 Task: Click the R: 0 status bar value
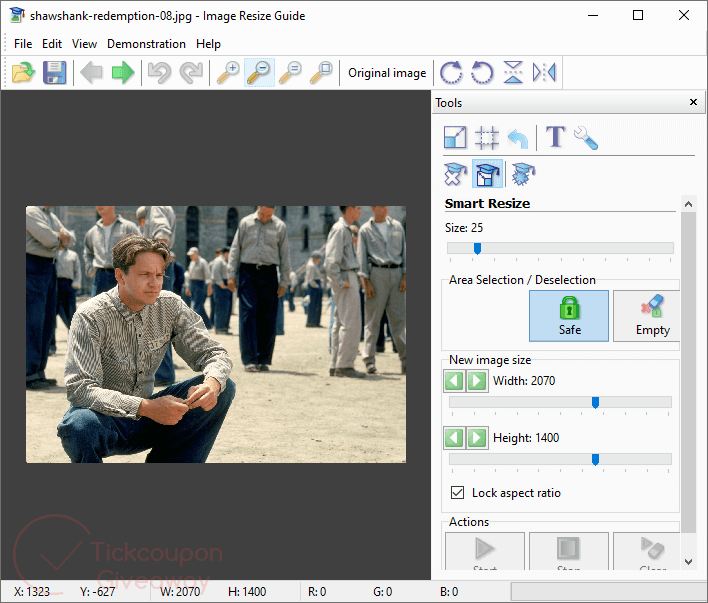pos(317,592)
